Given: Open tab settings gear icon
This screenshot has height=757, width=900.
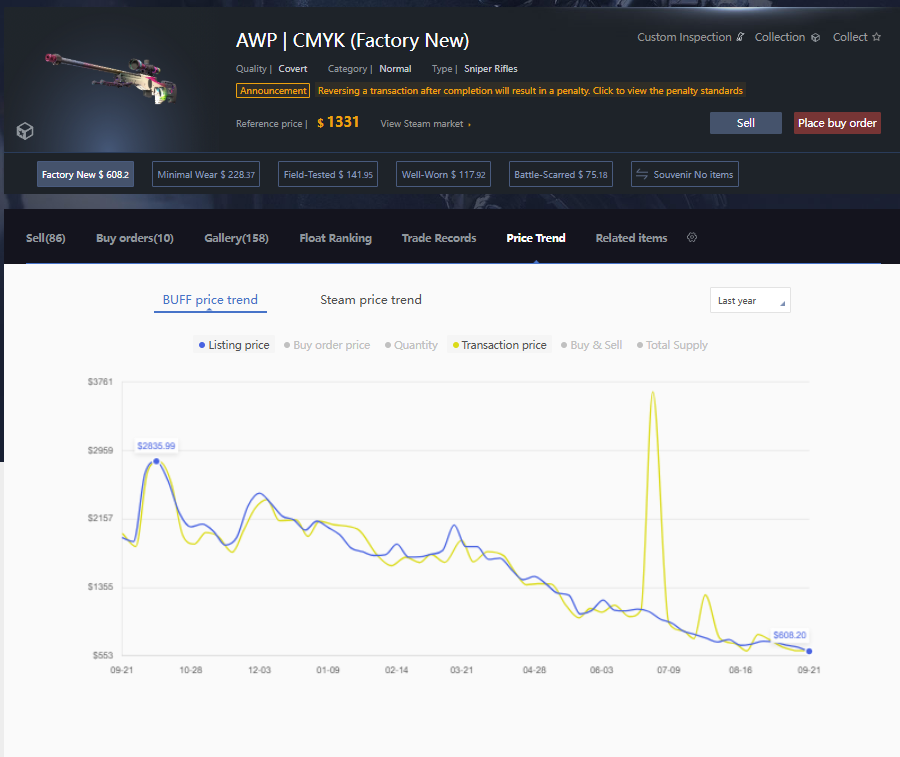Looking at the screenshot, I should pos(692,238).
